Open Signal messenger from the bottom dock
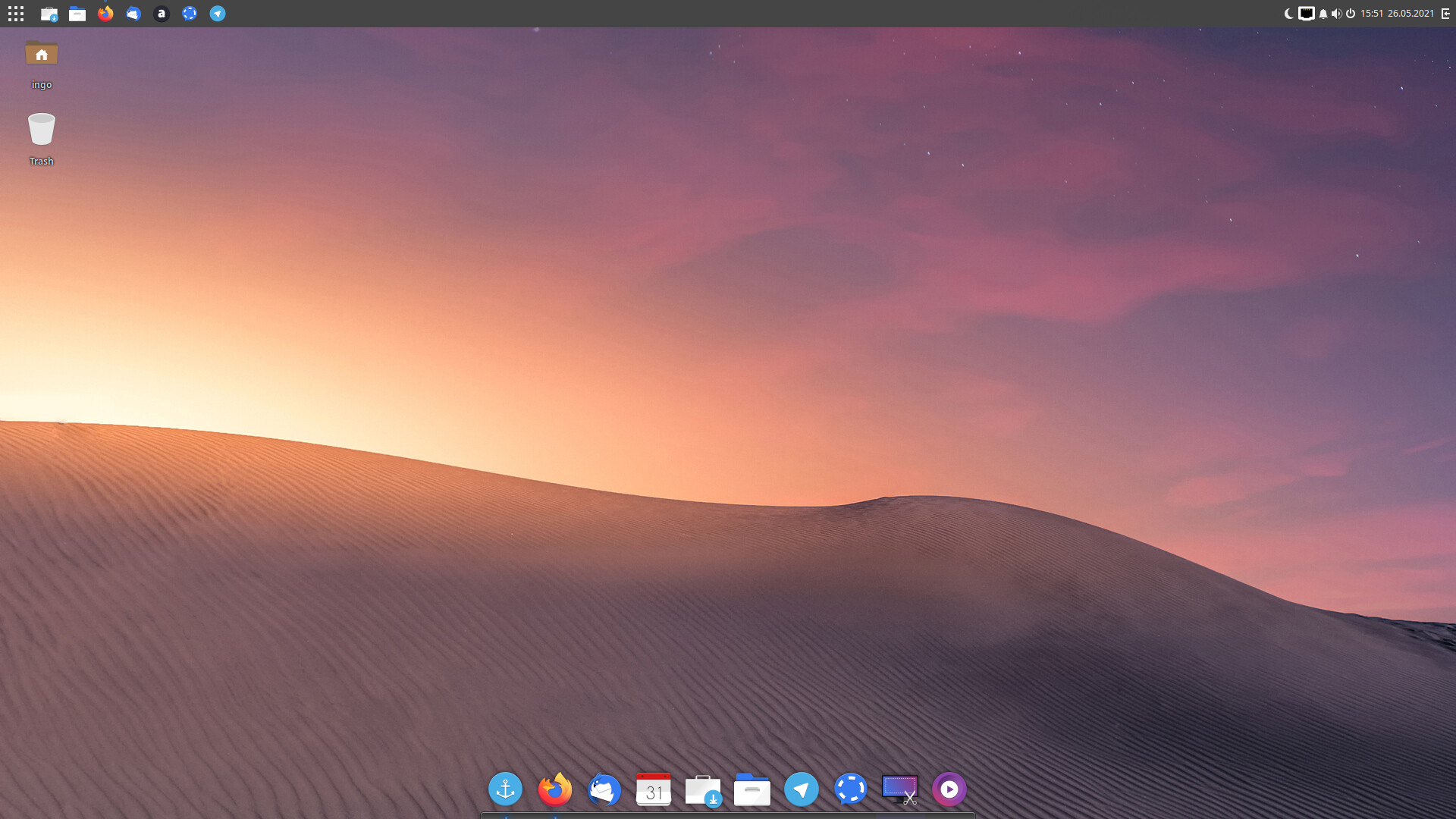This screenshot has width=1456, height=819. pyautogui.click(x=851, y=789)
